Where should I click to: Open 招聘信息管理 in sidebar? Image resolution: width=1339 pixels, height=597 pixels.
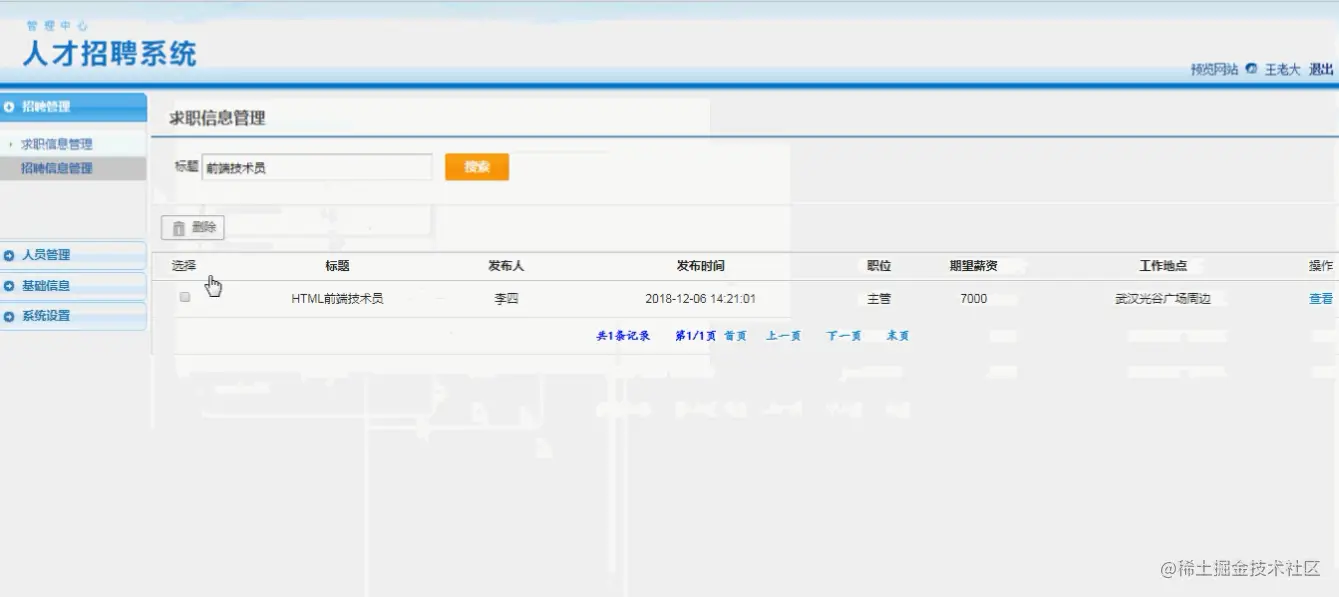coord(57,168)
